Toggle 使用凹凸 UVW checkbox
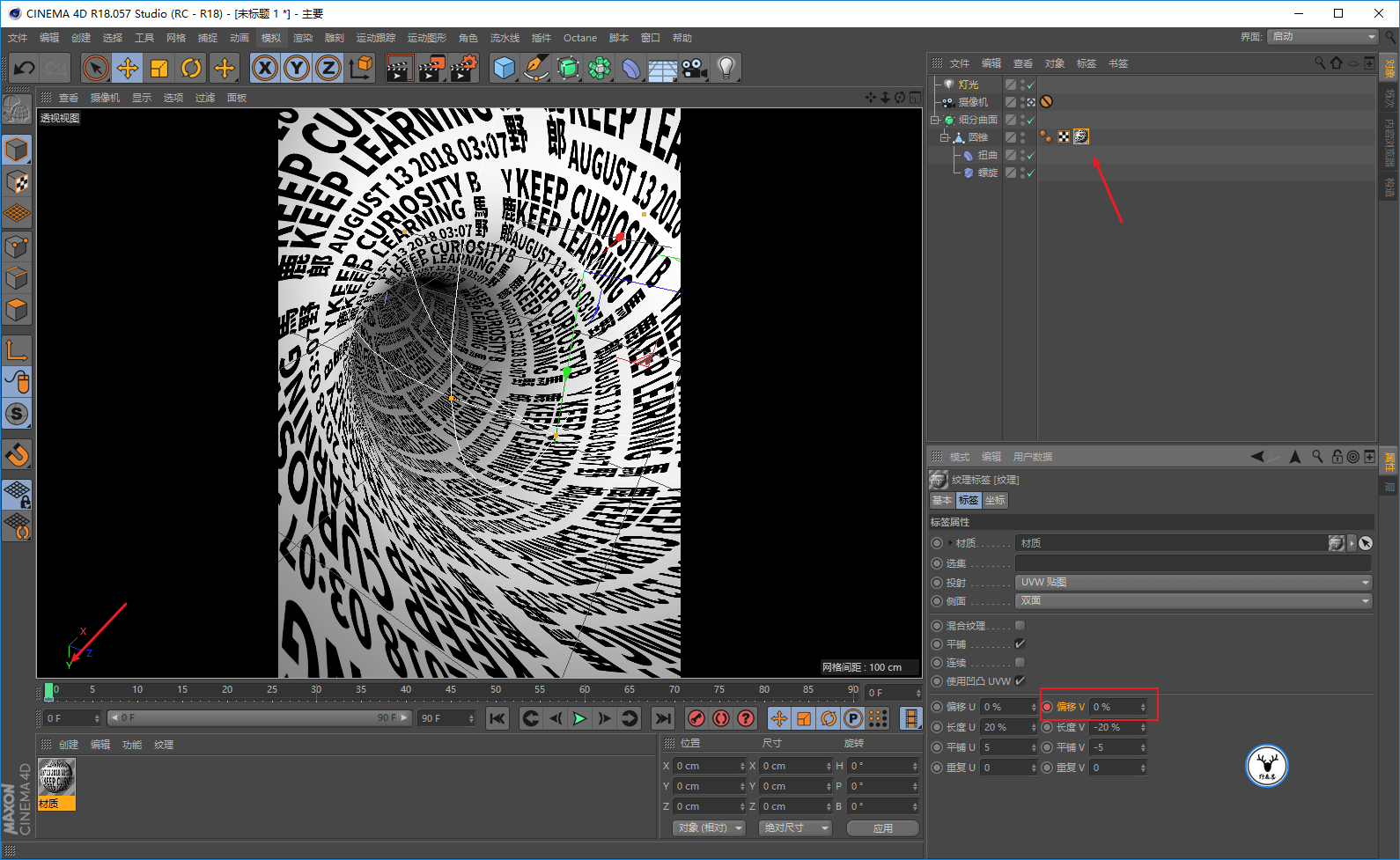This screenshot has width=1400, height=860. [1020, 680]
